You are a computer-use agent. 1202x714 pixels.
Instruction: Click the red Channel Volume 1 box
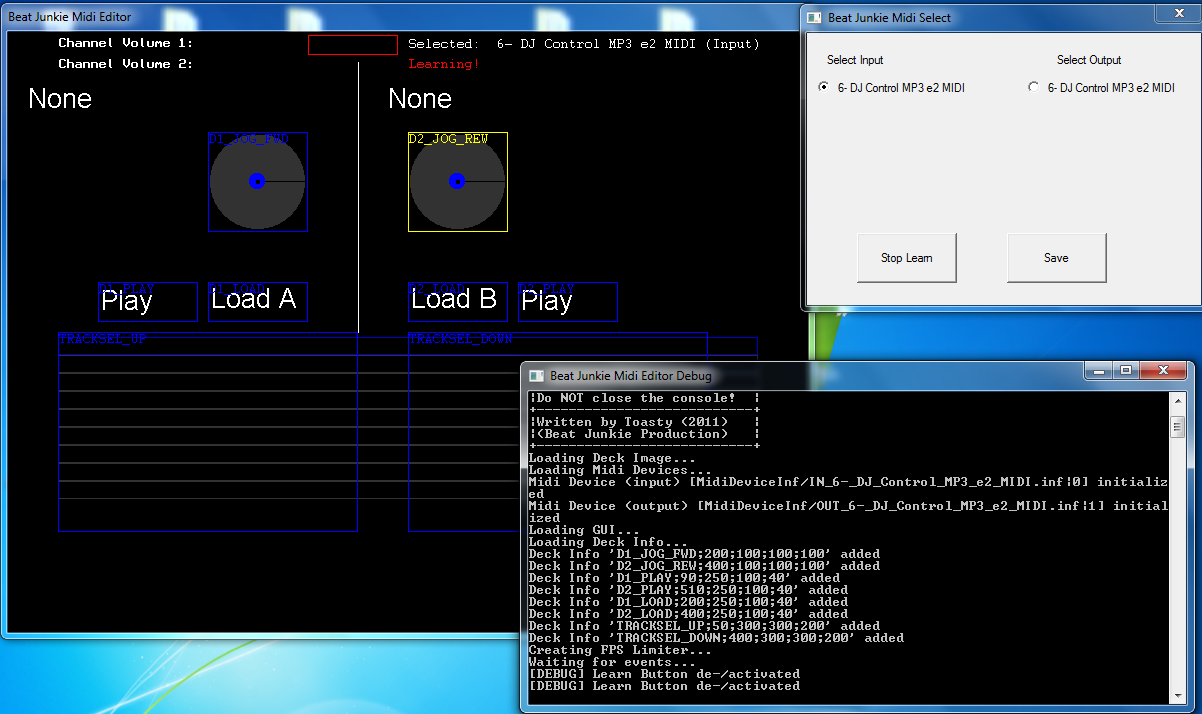352,45
